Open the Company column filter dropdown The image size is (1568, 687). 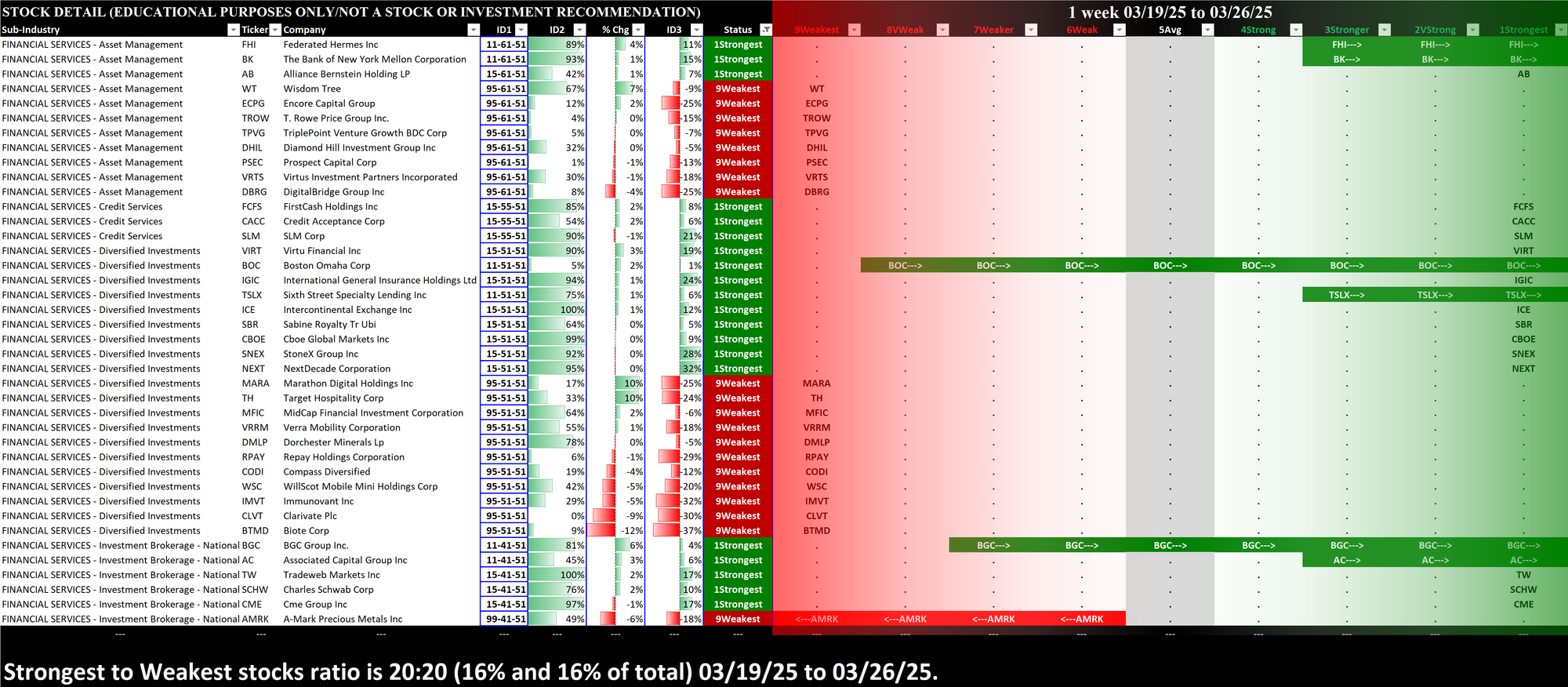point(474,30)
